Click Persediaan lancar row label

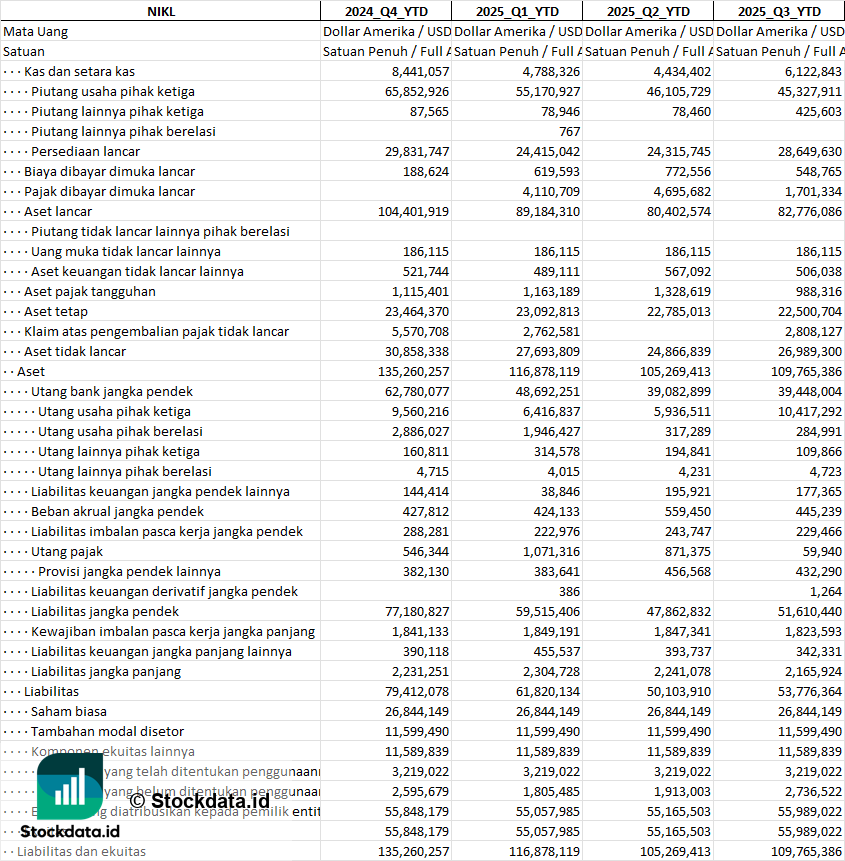[86, 152]
